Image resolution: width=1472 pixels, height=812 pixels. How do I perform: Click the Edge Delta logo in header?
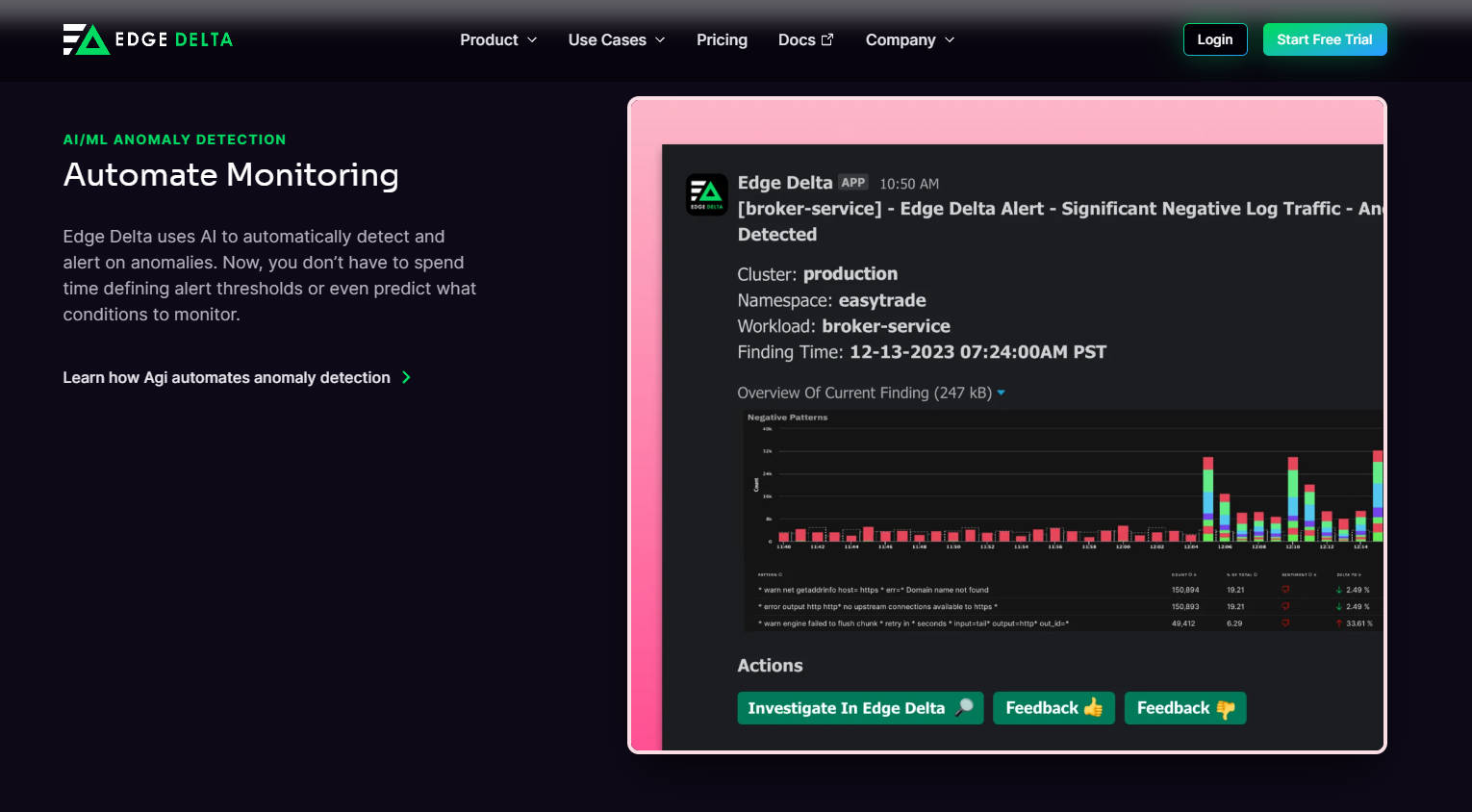[x=148, y=39]
